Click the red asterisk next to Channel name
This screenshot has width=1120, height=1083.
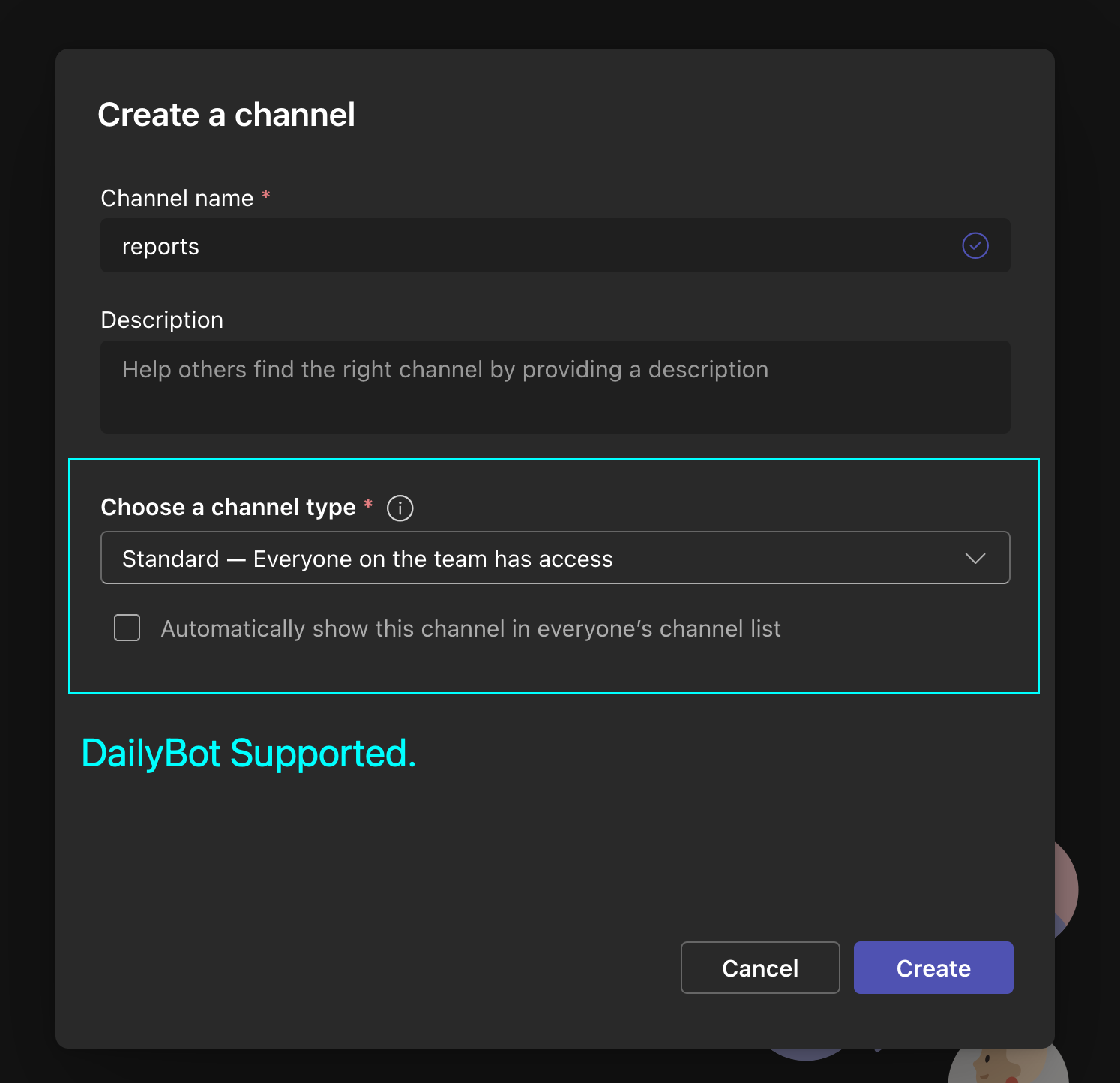click(x=265, y=197)
